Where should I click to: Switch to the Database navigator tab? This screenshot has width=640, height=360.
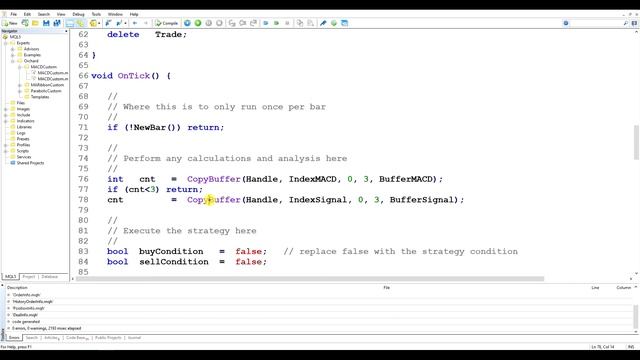pyautogui.click(x=49, y=277)
